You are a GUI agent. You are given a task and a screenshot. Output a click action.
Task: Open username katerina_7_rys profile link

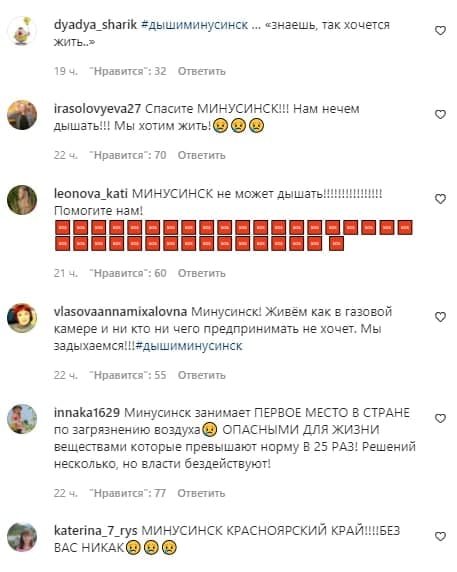[x=96, y=531]
